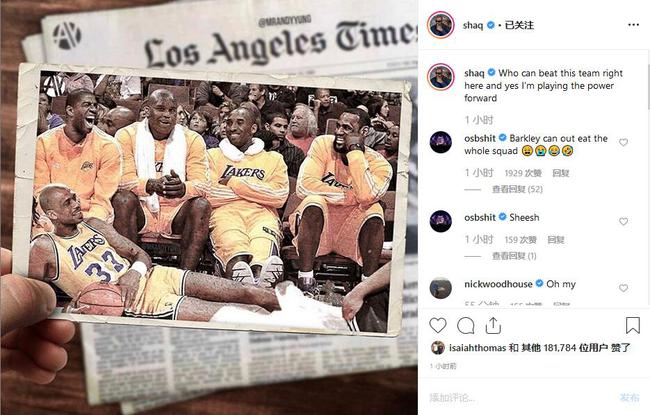The width and height of the screenshot is (650, 415).
Task: Reply to the Barkley comment via 回复
Action: tap(561, 173)
